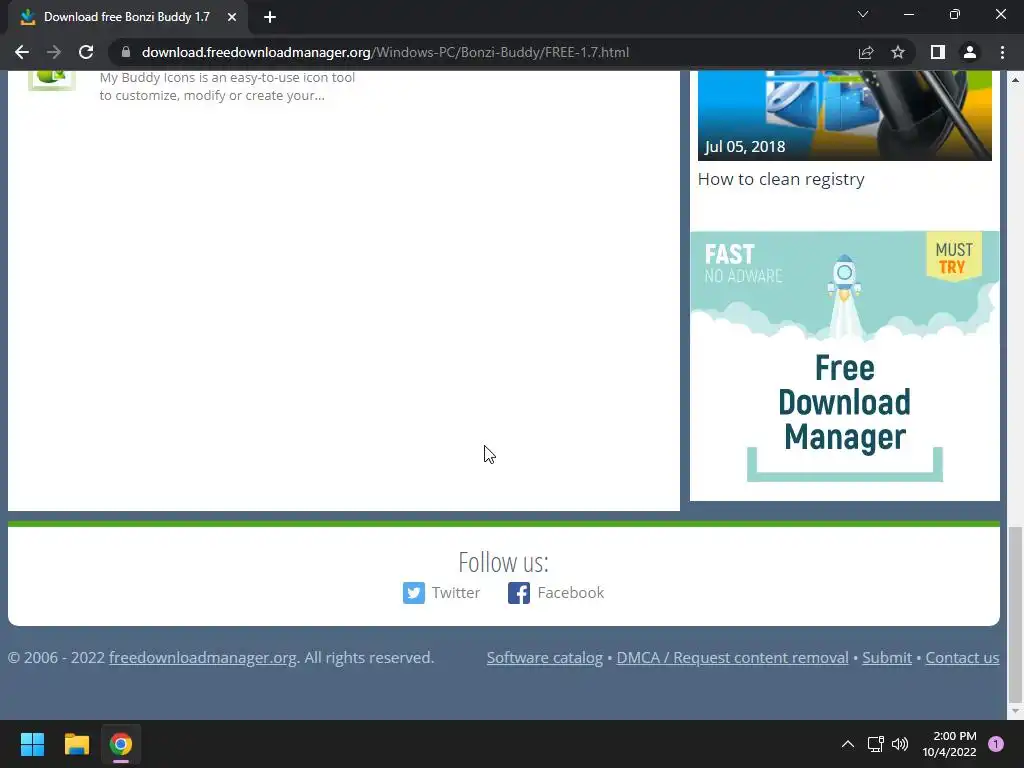Open the browser side panel icon
Image resolution: width=1024 pixels, height=768 pixels.
938,52
